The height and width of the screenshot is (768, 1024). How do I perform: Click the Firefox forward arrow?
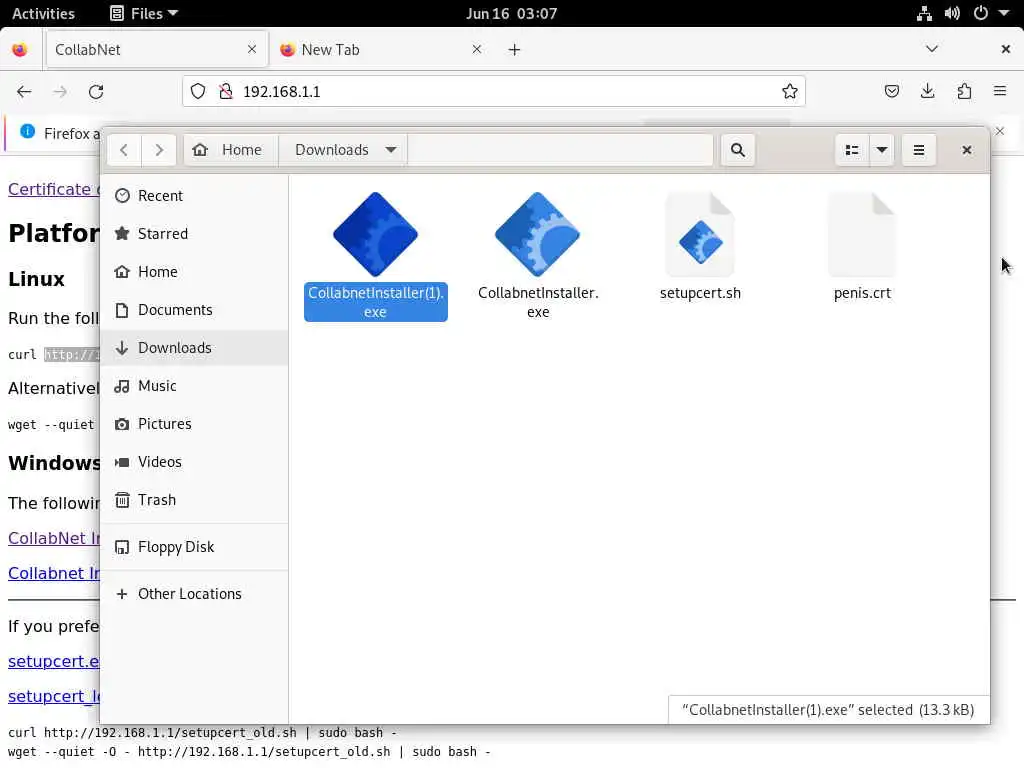[x=60, y=91]
